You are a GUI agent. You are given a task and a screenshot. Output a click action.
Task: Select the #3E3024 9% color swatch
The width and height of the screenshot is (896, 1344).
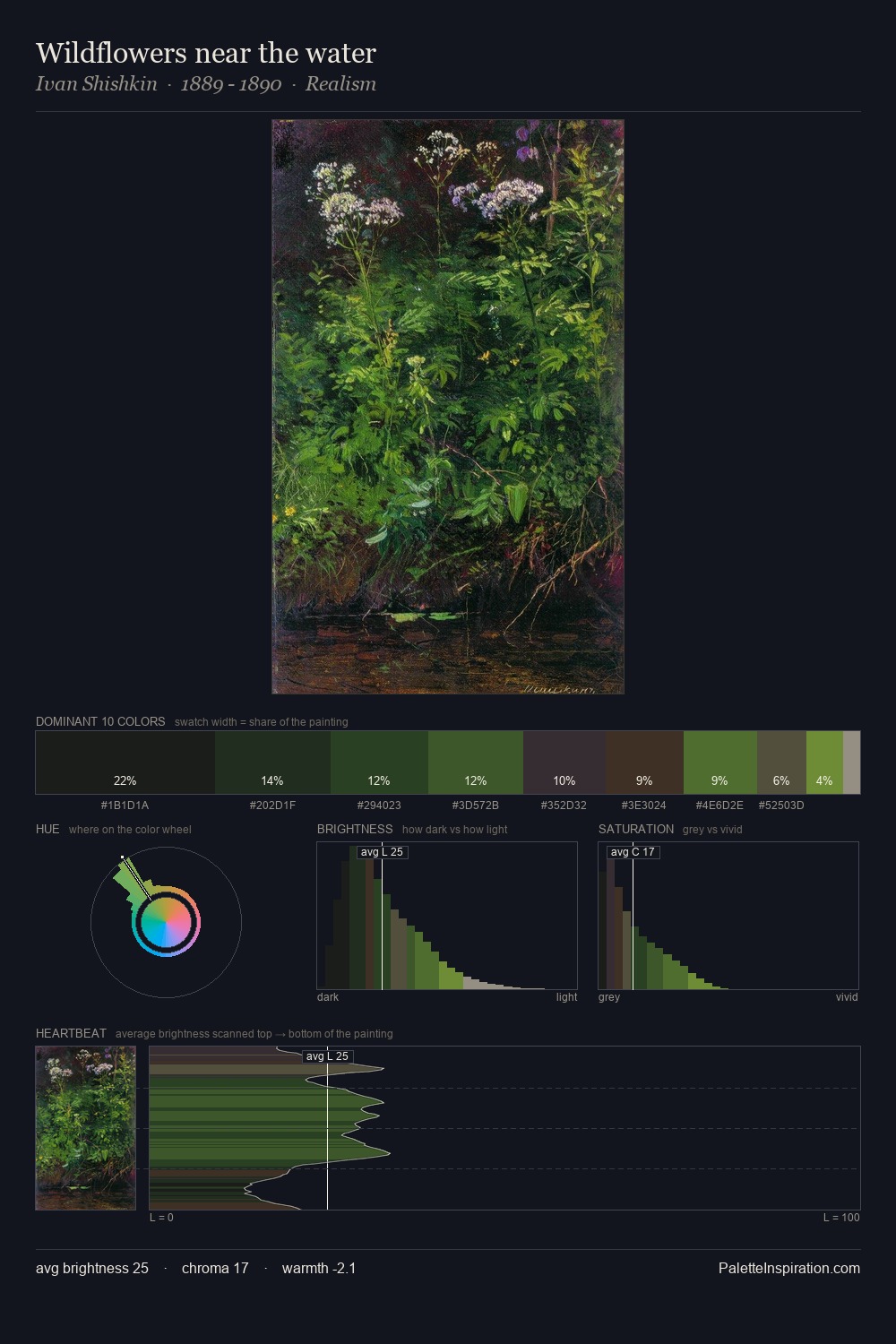[x=644, y=762]
